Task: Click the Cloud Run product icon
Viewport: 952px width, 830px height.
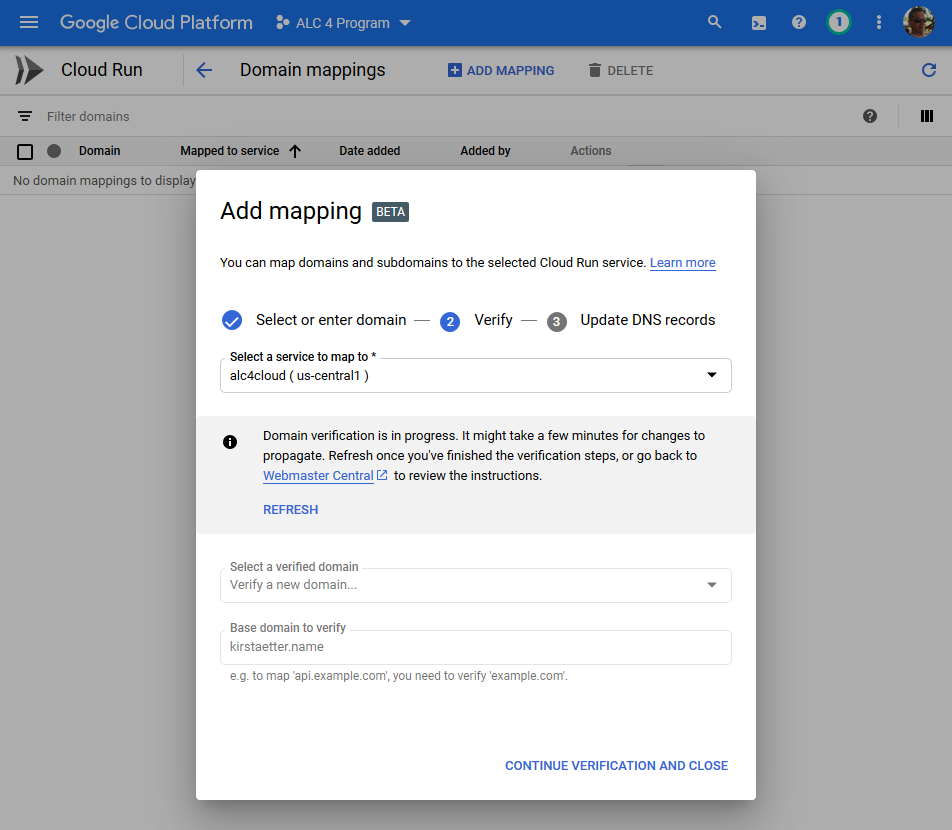Action: (29, 70)
